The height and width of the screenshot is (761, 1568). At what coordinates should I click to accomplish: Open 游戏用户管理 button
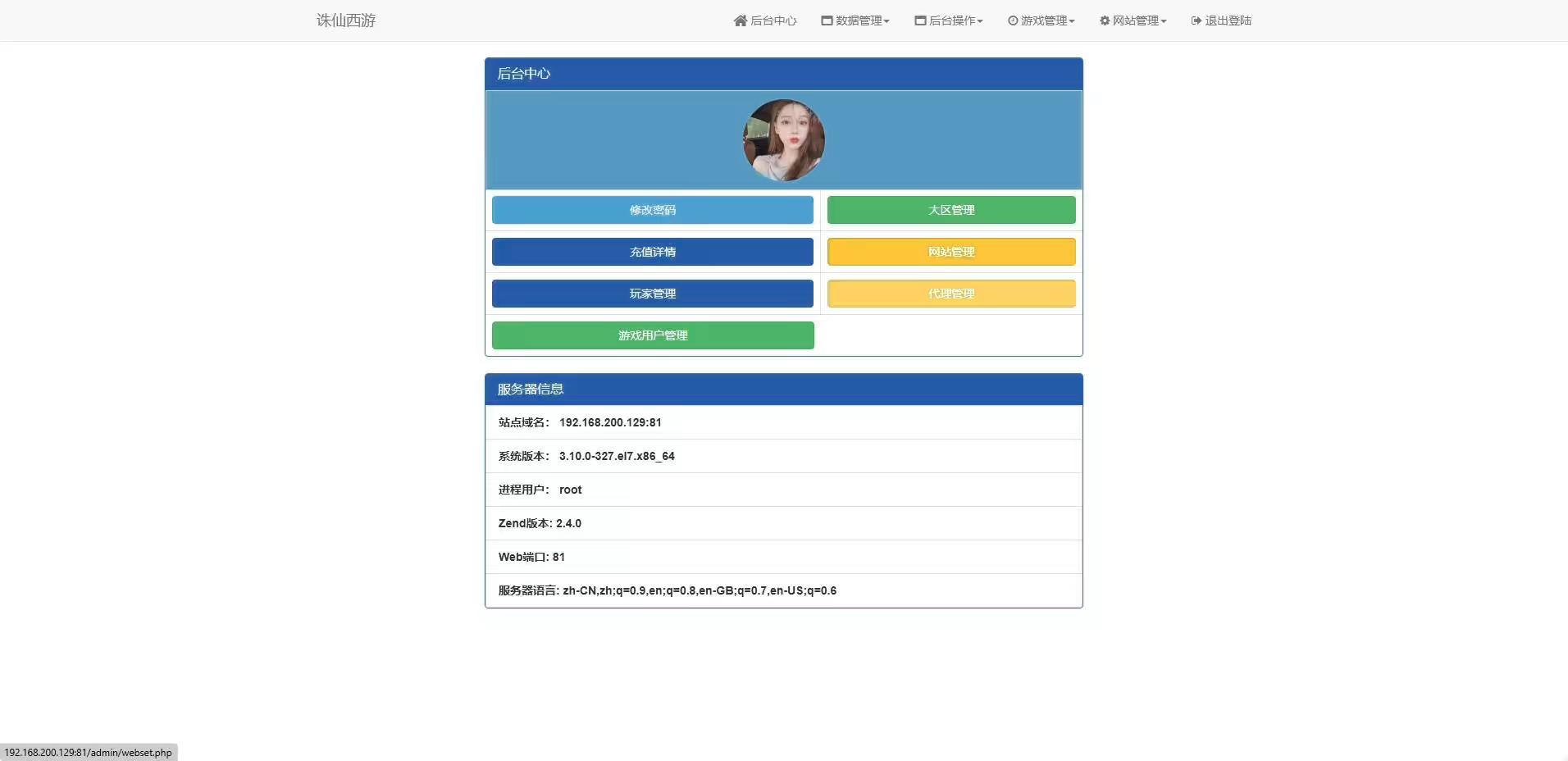(653, 335)
